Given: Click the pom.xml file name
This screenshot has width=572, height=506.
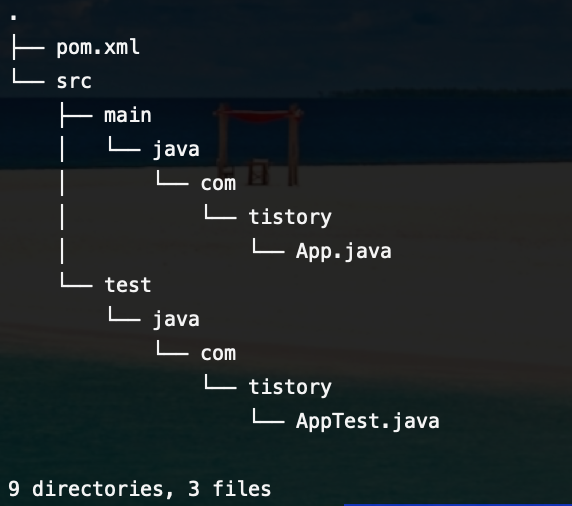Looking at the screenshot, I should point(98,48).
